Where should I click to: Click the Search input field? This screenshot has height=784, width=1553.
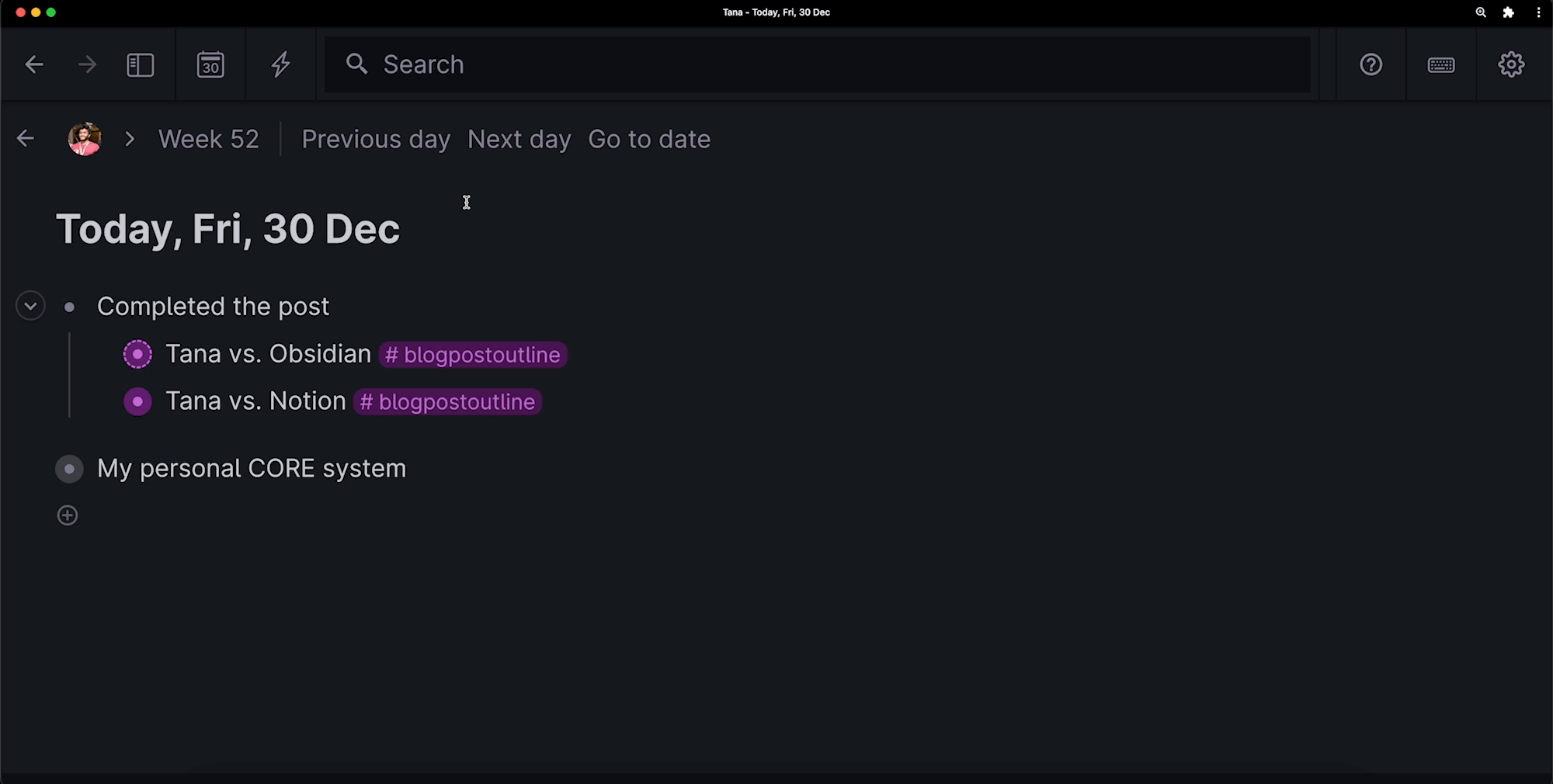tap(815, 64)
